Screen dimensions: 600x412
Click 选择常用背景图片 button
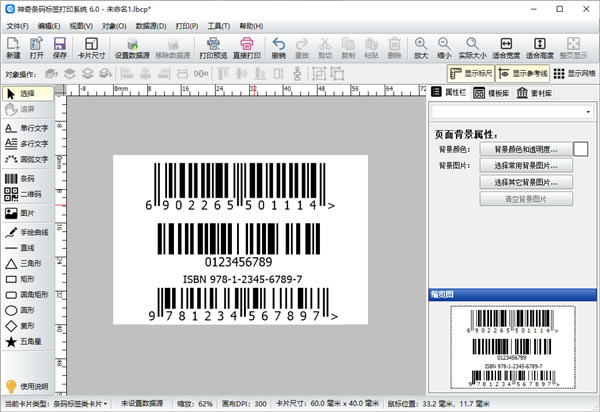pos(526,165)
